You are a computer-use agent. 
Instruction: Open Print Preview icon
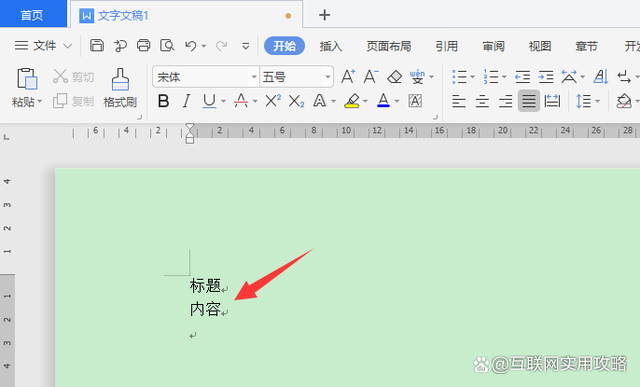tap(167, 45)
